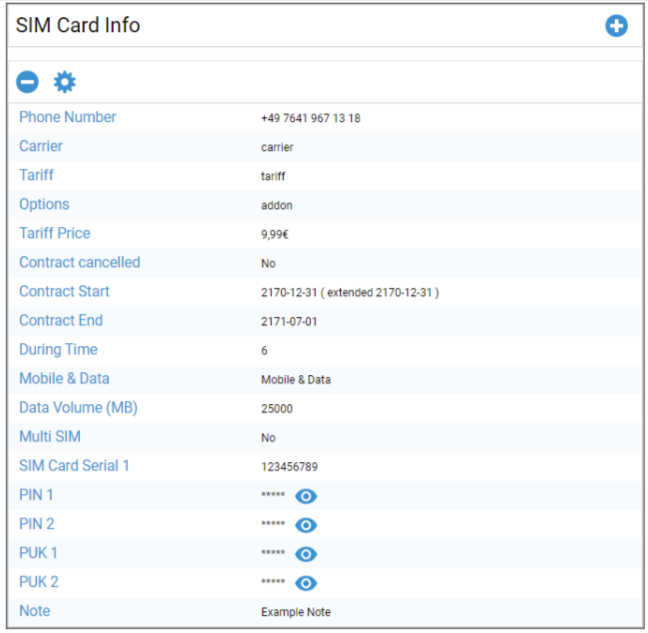
Task: Click the Contract Start date value
Action: pyautogui.click(x=349, y=292)
